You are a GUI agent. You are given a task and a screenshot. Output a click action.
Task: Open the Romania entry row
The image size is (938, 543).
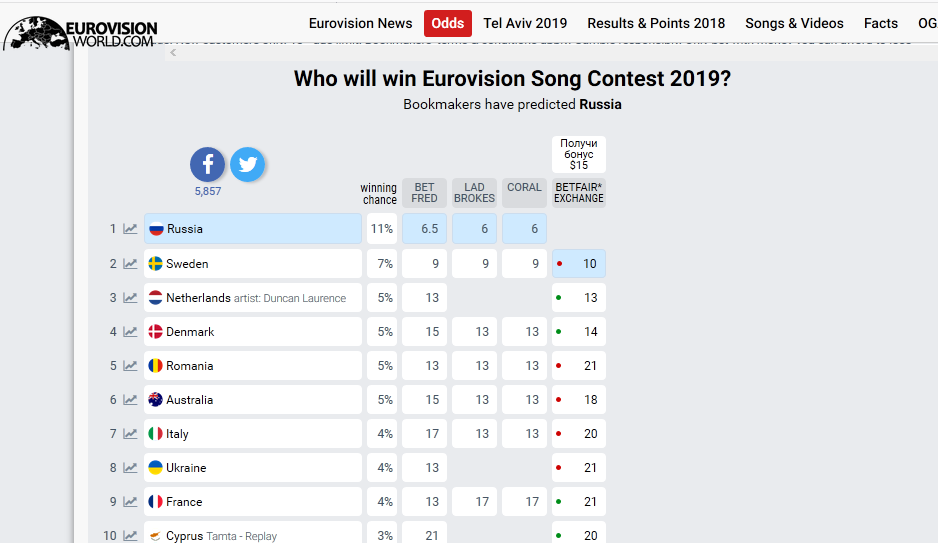[x=253, y=366]
